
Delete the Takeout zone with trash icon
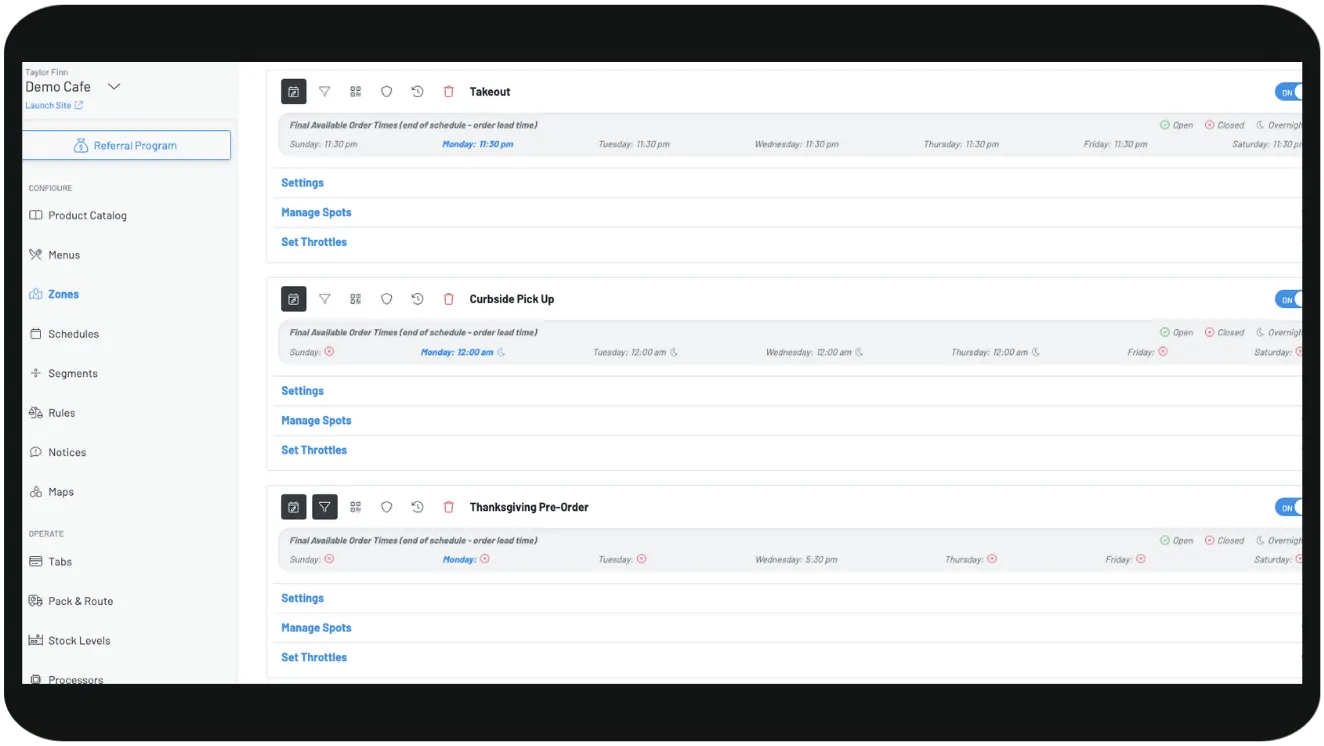point(448,91)
